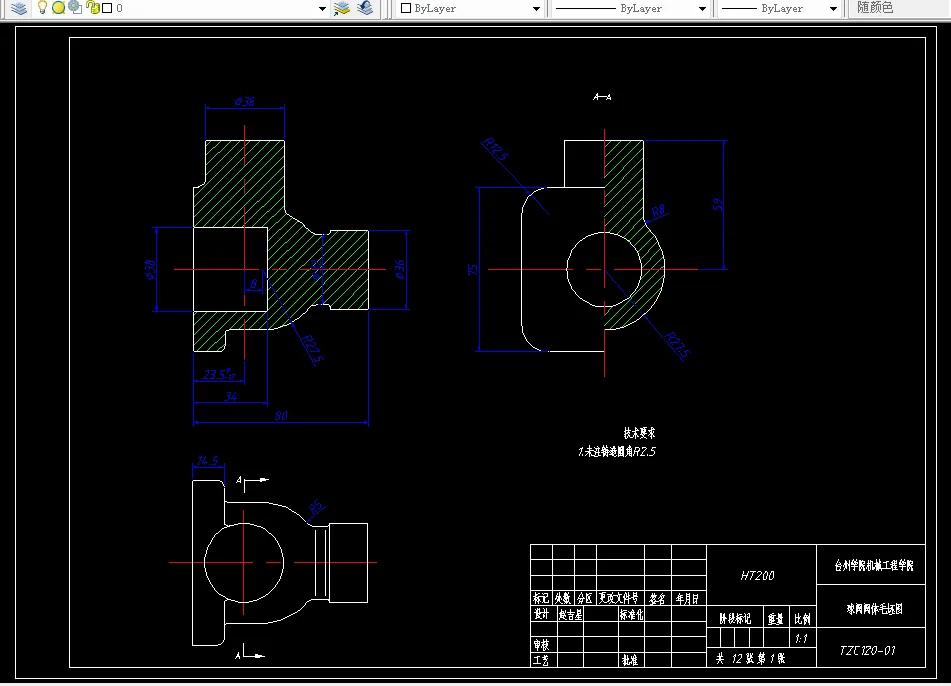Click the Layer Previous icon

(x=365, y=8)
